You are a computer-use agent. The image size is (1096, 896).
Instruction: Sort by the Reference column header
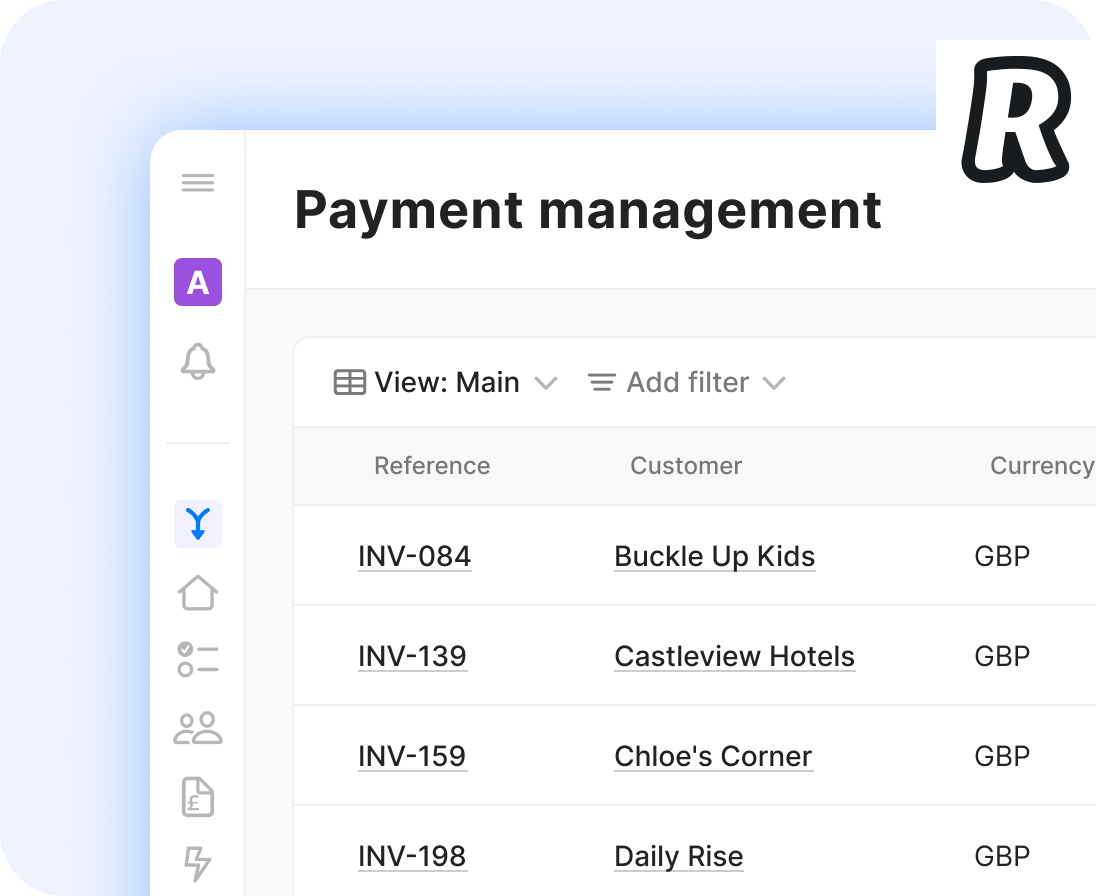pyautogui.click(x=431, y=466)
